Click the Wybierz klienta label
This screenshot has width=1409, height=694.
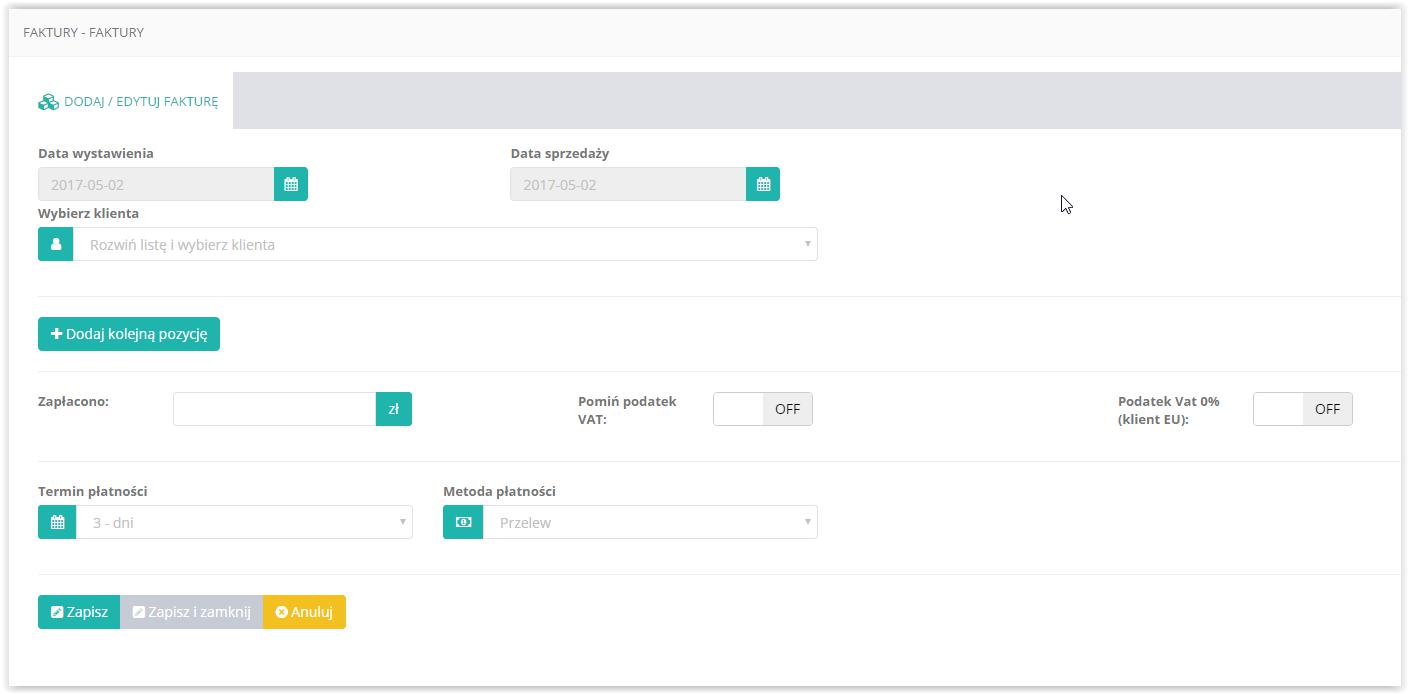[x=88, y=213]
